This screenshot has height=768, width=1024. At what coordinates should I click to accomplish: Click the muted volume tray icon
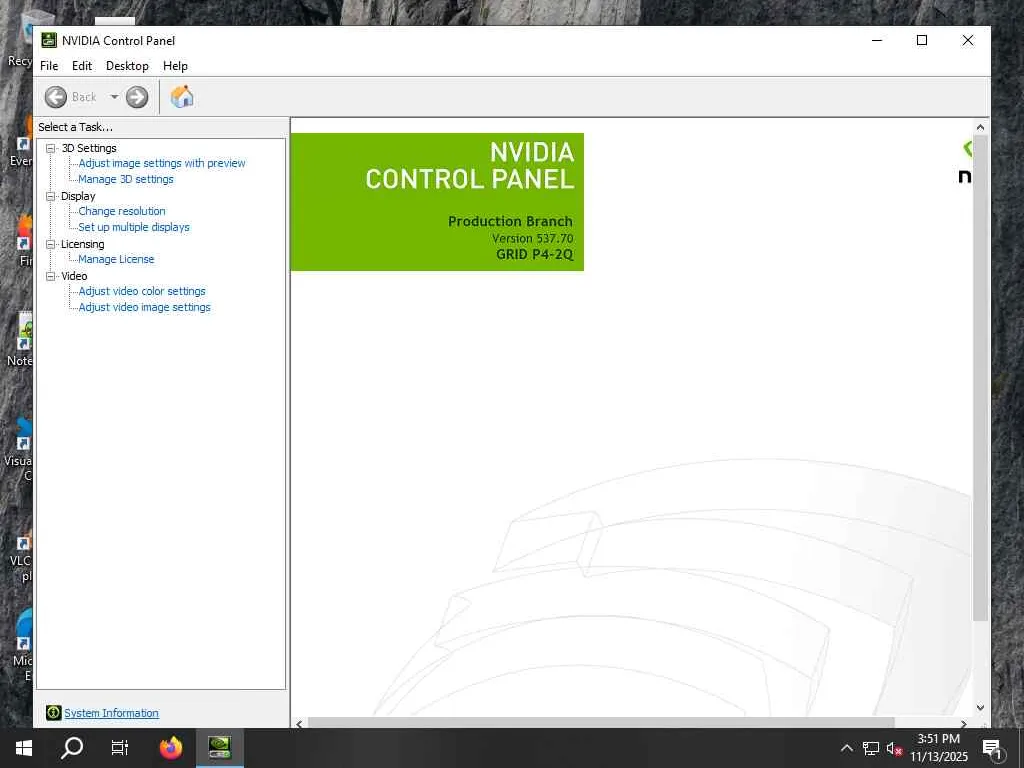pos(894,749)
